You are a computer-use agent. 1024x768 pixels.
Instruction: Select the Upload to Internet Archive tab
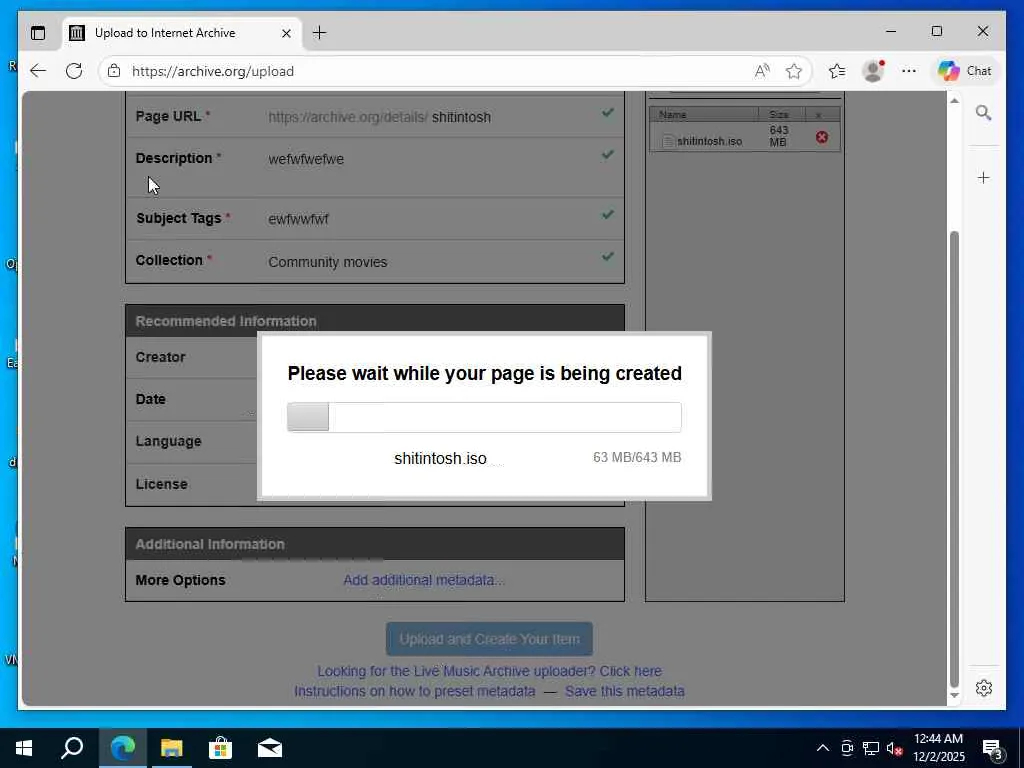182,33
